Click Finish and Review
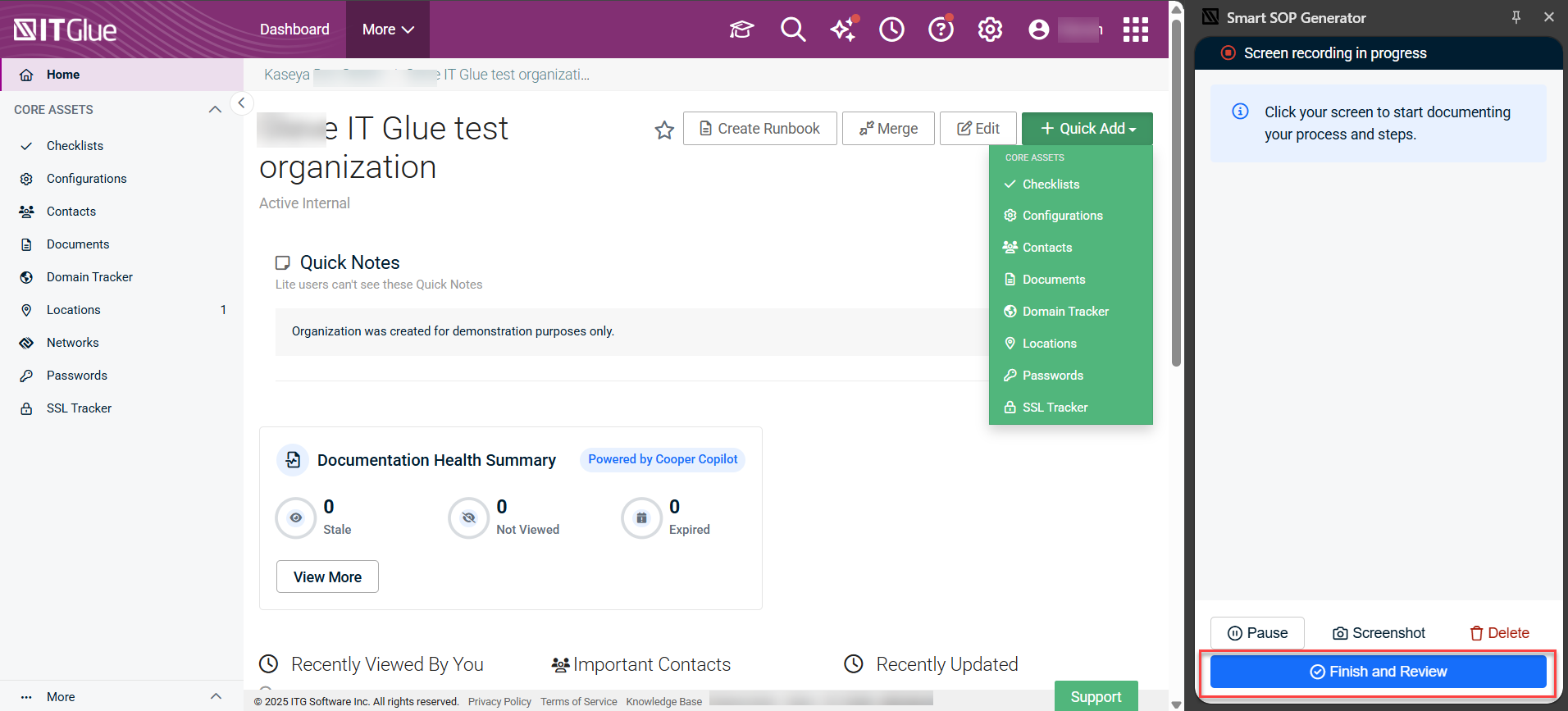Viewport: 1568px width, 711px height. pos(1379,672)
